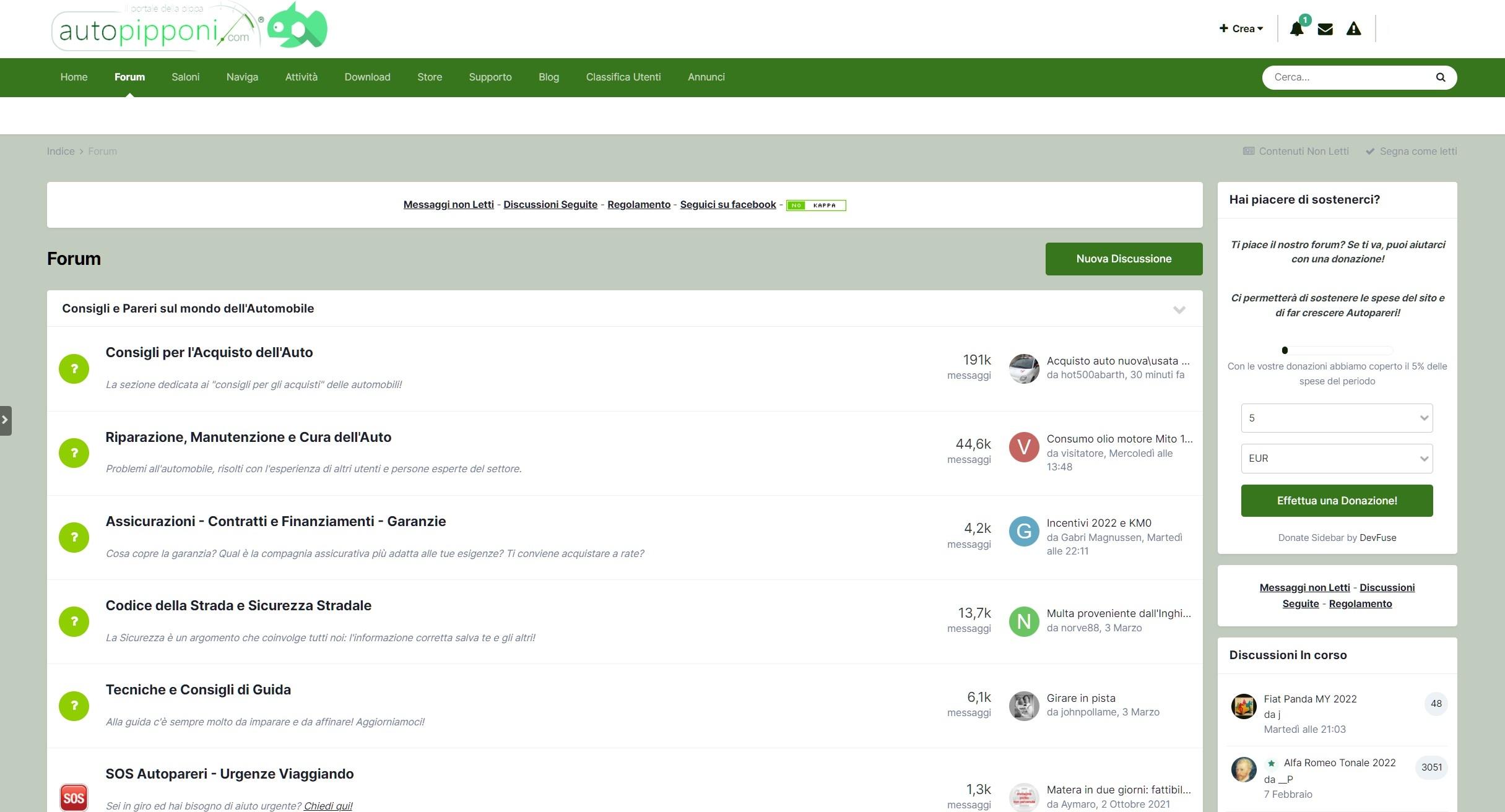Viewport: 1505px width, 812px height.
Task: Click the autopipponi site logo
Action: 189,28
